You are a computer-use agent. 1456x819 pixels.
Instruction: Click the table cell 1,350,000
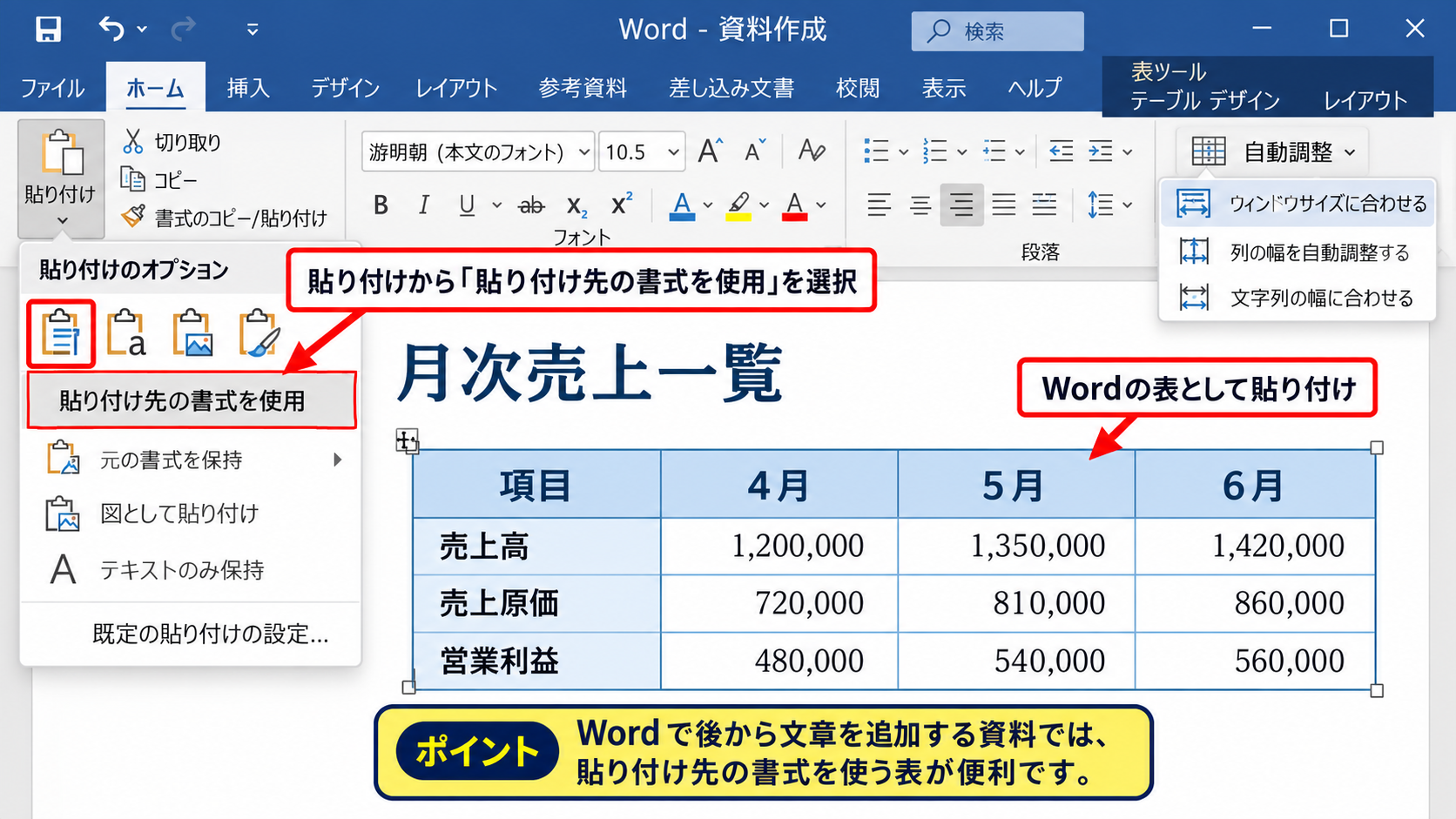1016,547
